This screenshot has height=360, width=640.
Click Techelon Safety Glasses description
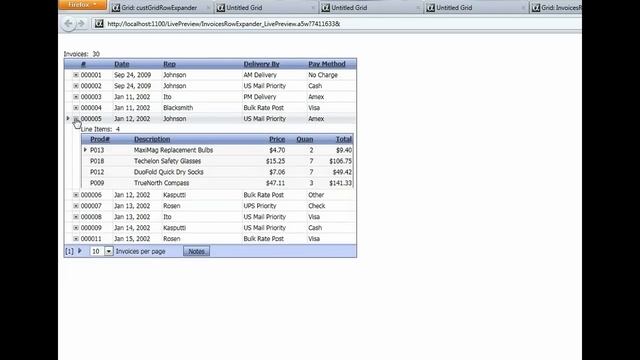(x=167, y=161)
